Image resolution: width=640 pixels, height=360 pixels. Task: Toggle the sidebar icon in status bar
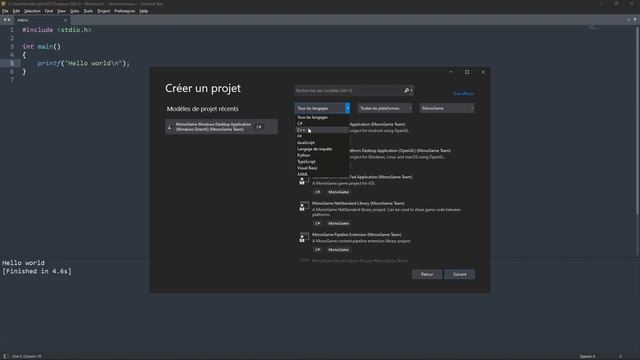[x=6, y=356]
